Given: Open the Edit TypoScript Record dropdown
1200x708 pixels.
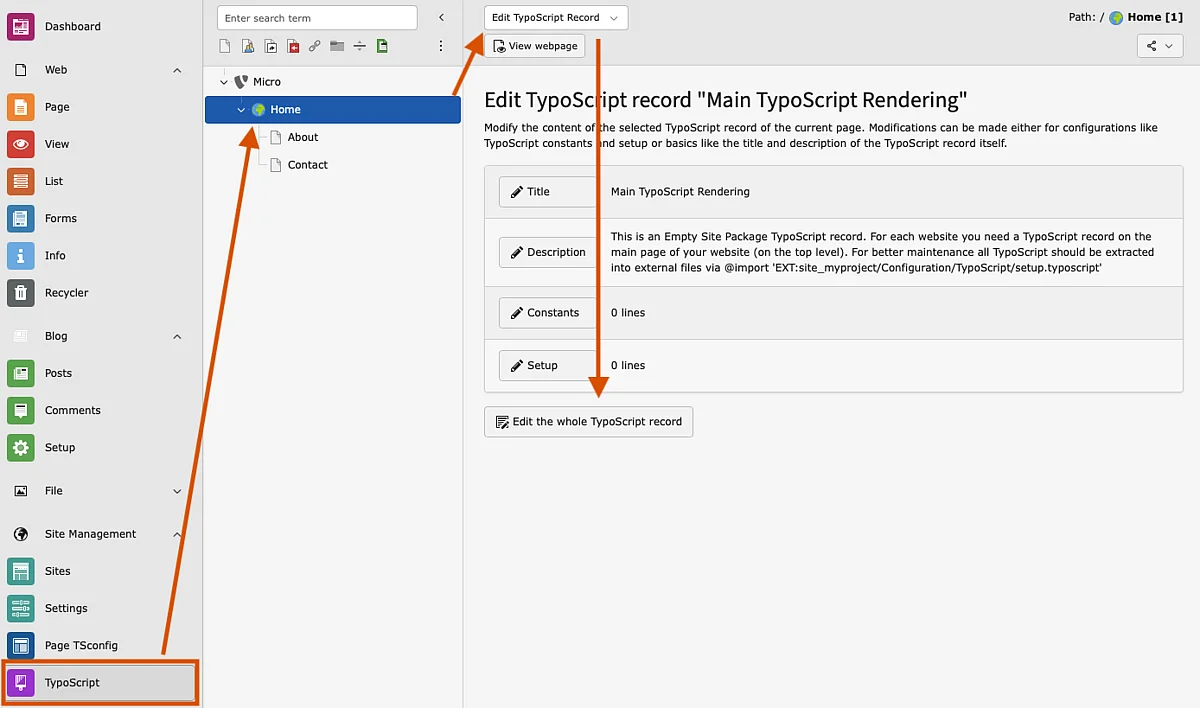Looking at the screenshot, I should 555,18.
